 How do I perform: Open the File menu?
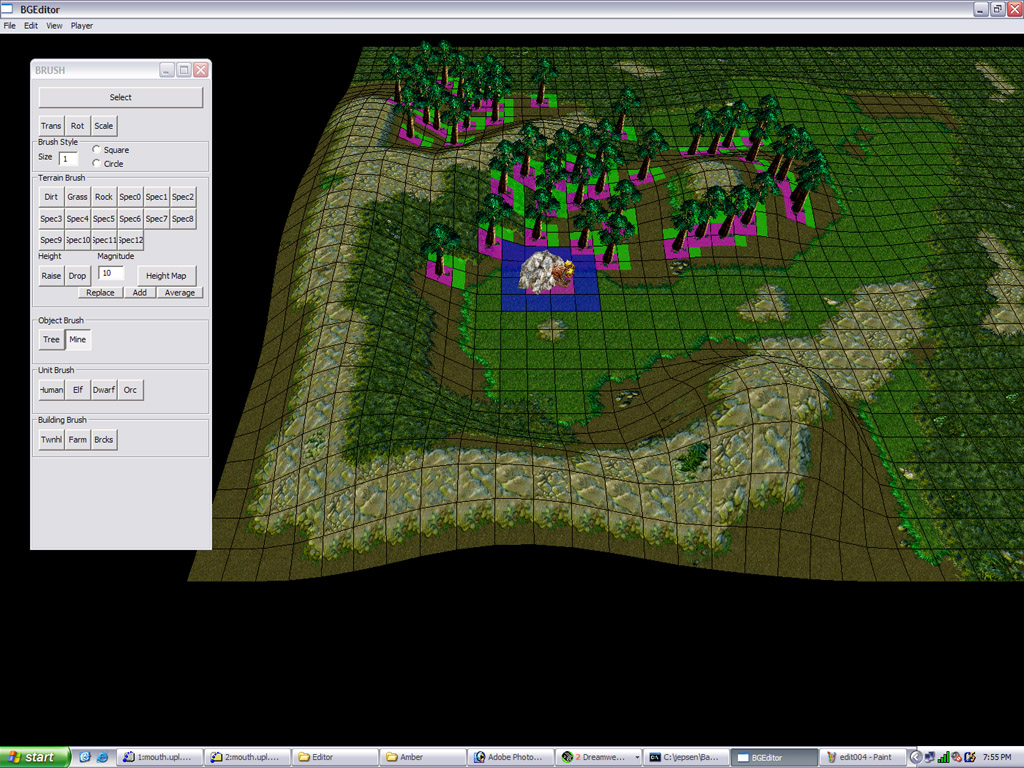10,26
